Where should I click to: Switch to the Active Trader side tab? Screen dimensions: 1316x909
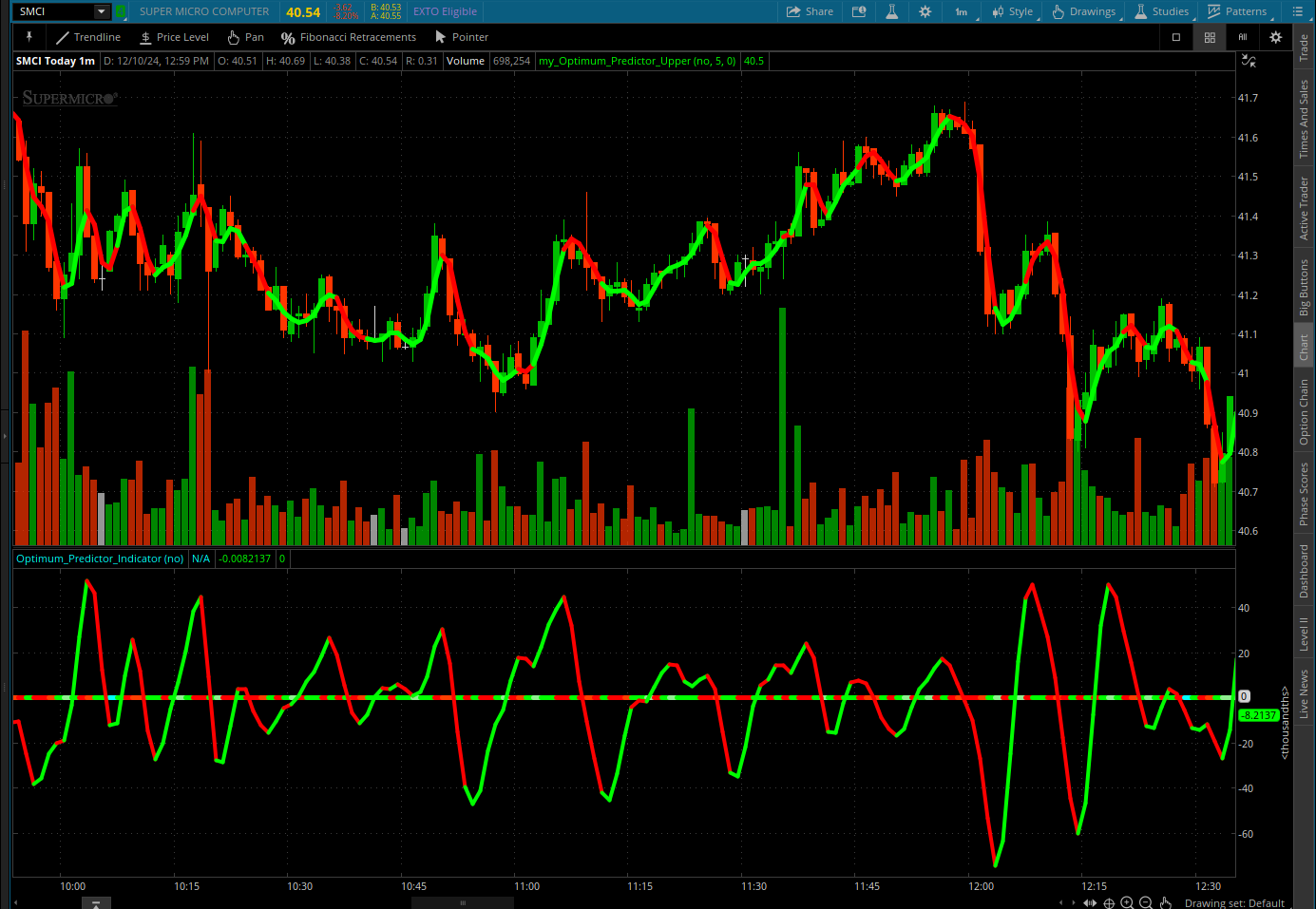coord(1304,208)
